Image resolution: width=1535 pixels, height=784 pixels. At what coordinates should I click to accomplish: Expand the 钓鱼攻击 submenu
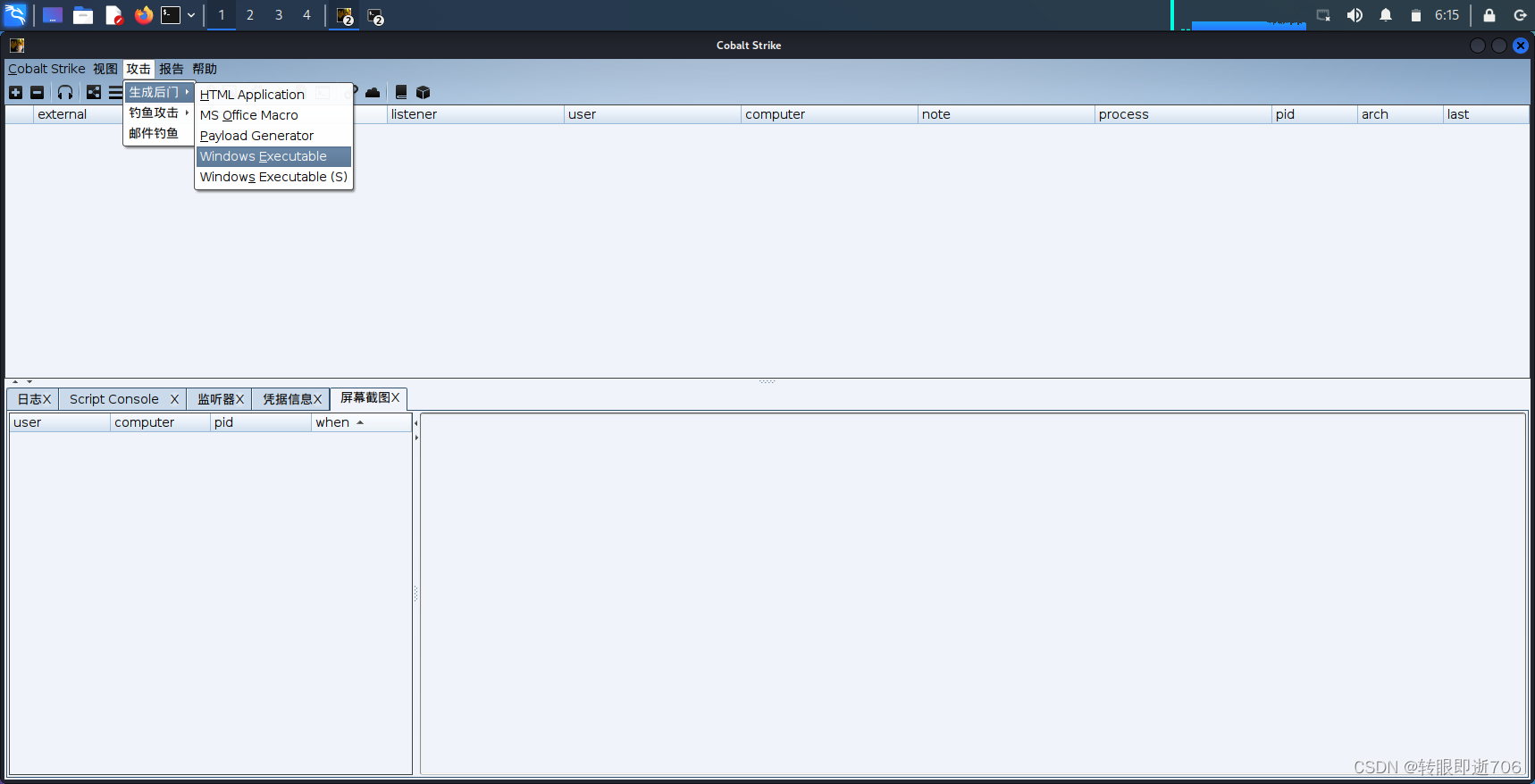[159, 113]
